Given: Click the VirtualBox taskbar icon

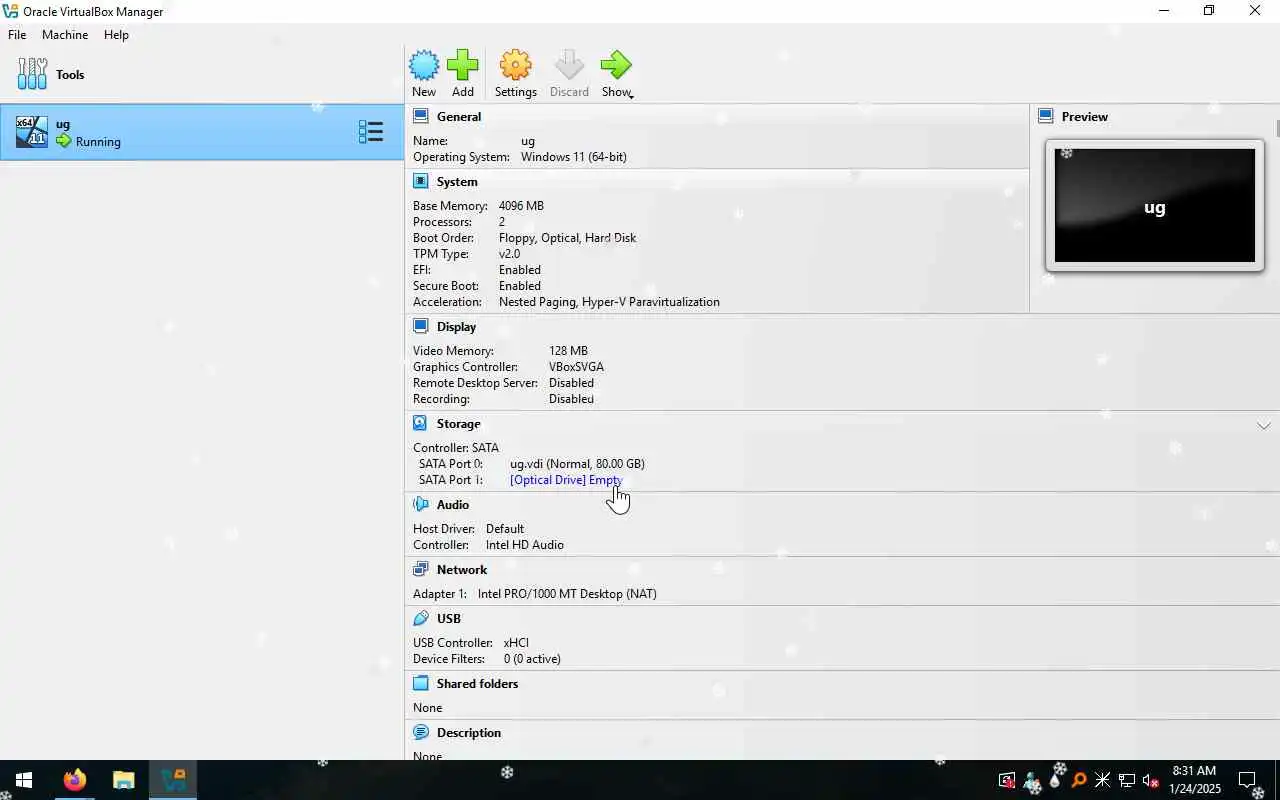Looking at the screenshot, I should pyautogui.click(x=173, y=780).
